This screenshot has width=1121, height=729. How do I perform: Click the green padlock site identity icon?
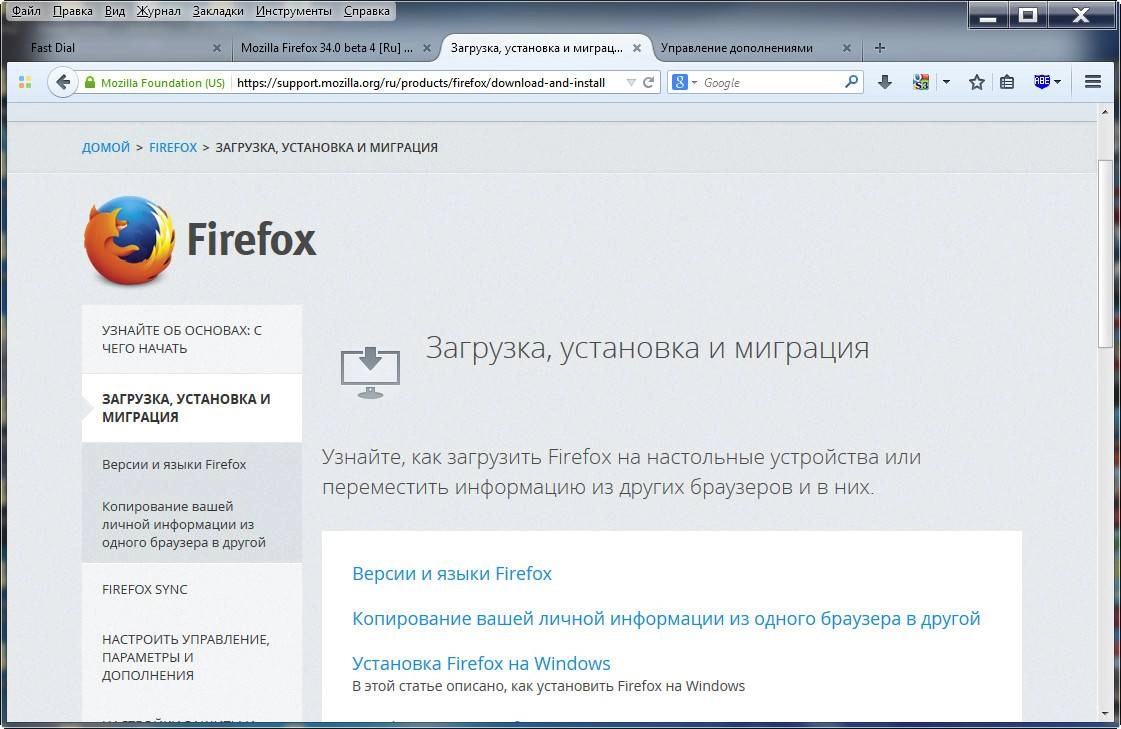click(x=90, y=83)
